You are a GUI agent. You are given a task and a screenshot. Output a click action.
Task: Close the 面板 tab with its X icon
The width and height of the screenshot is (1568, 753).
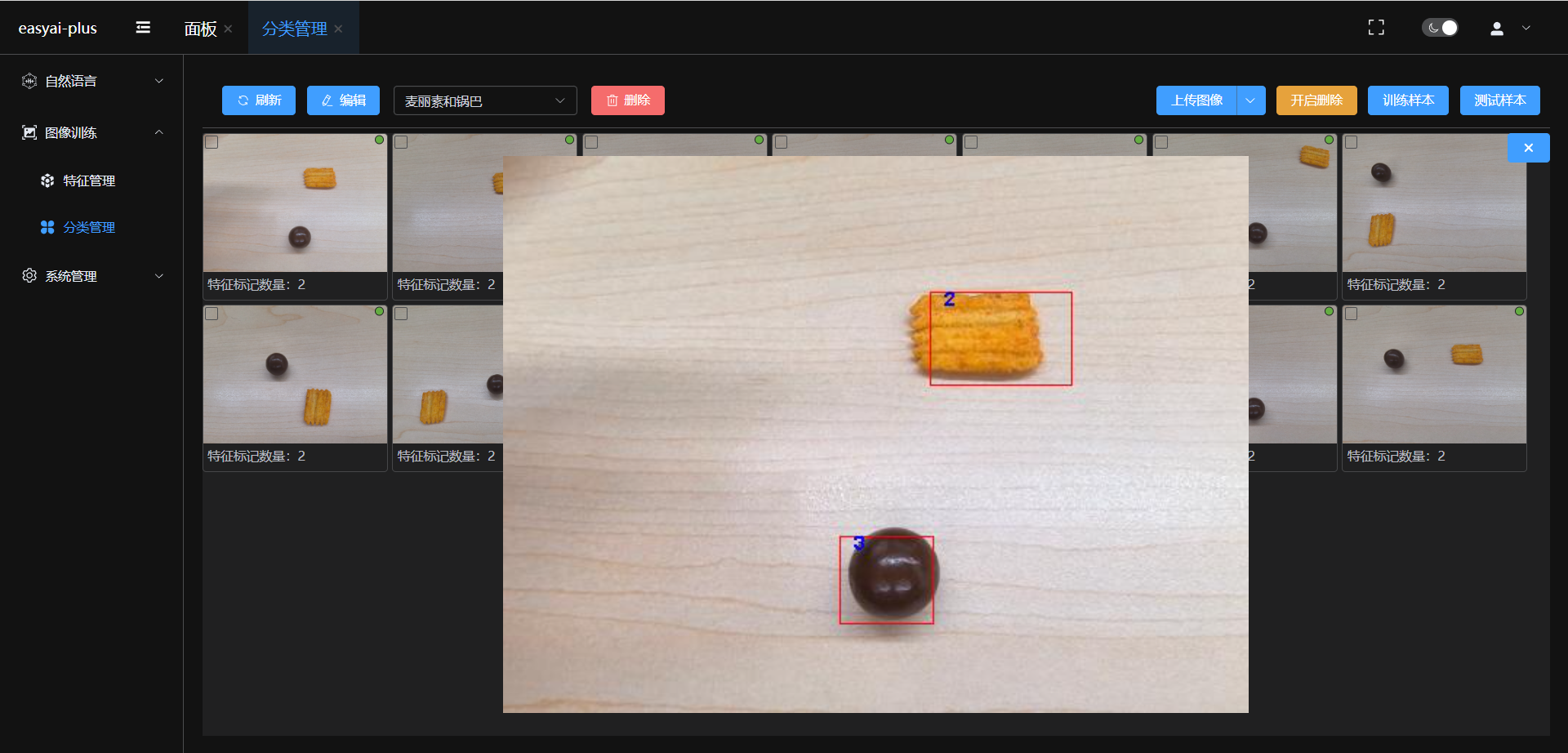228,29
